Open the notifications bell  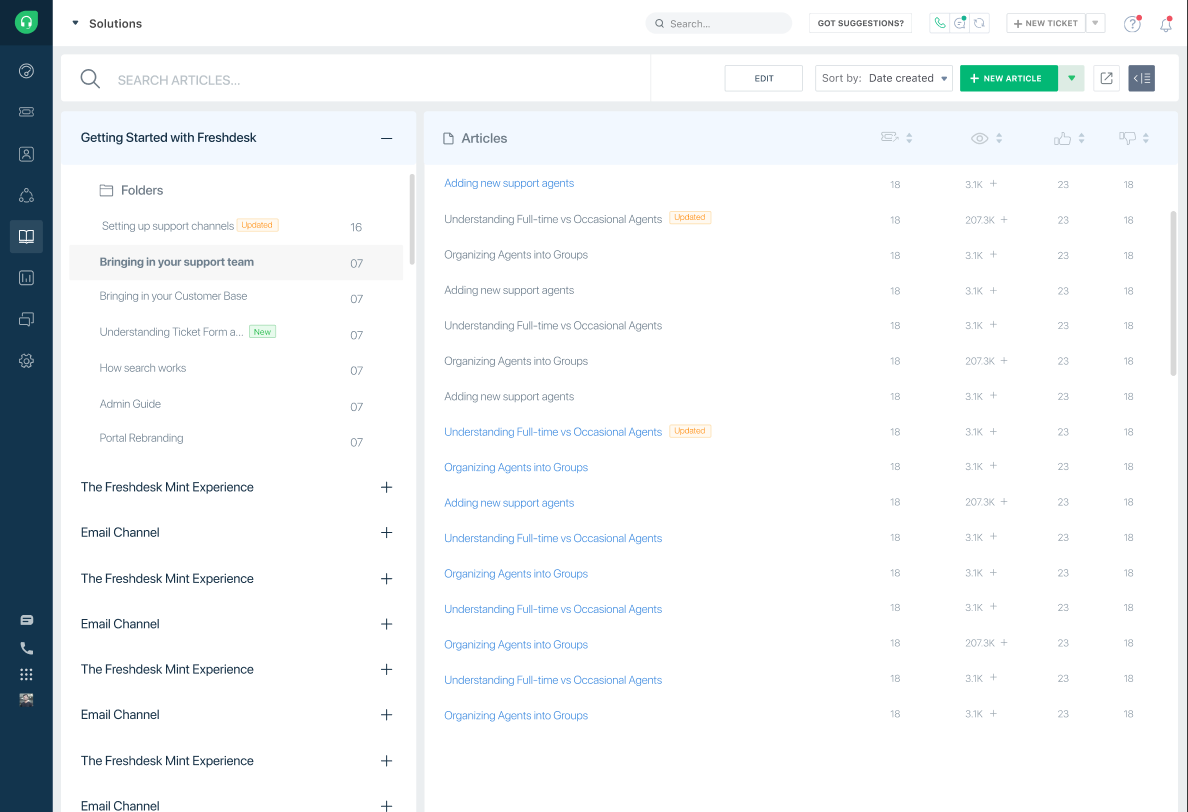click(1166, 24)
